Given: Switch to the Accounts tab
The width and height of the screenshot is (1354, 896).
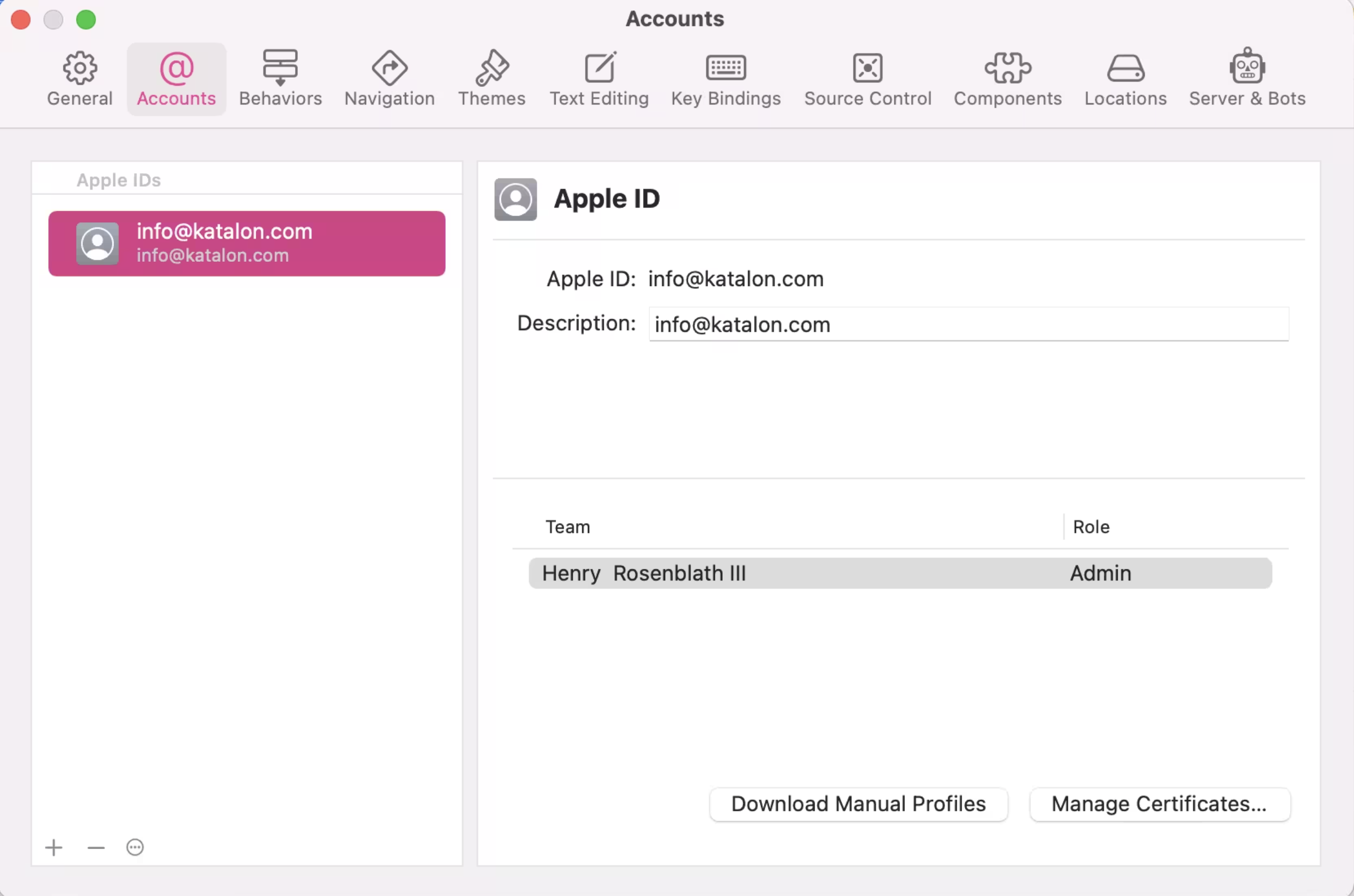Looking at the screenshot, I should click(x=175, y=78).
